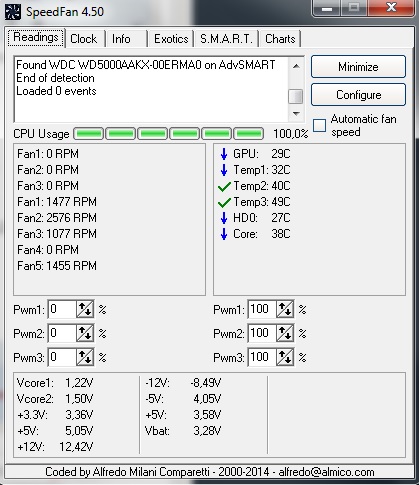The width and height of the screenshot is (420, 485).
Task: Click the +3.3V 3,36V voltage reading
Action: click(55, 415)
